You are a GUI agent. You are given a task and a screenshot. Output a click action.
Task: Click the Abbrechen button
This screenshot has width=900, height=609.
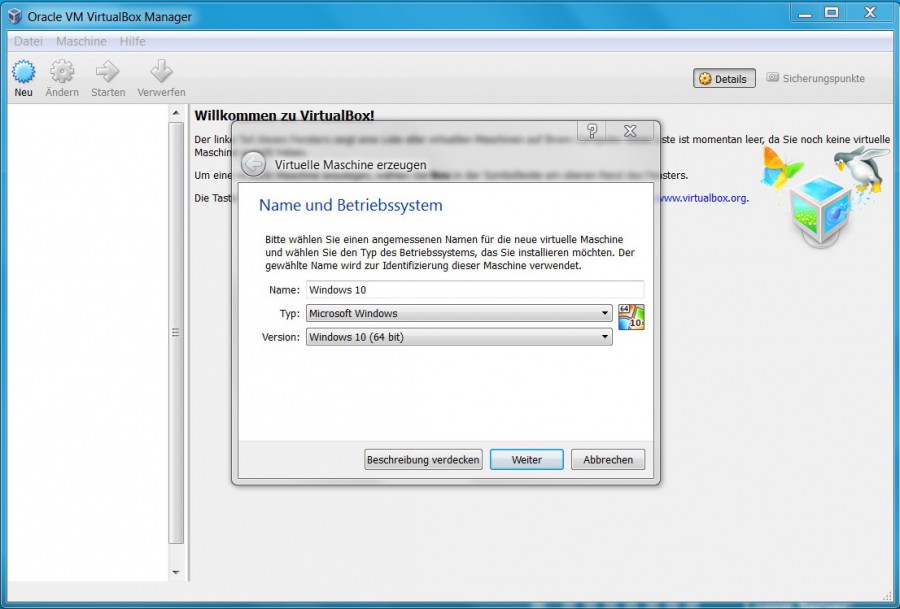coord(608,460)
